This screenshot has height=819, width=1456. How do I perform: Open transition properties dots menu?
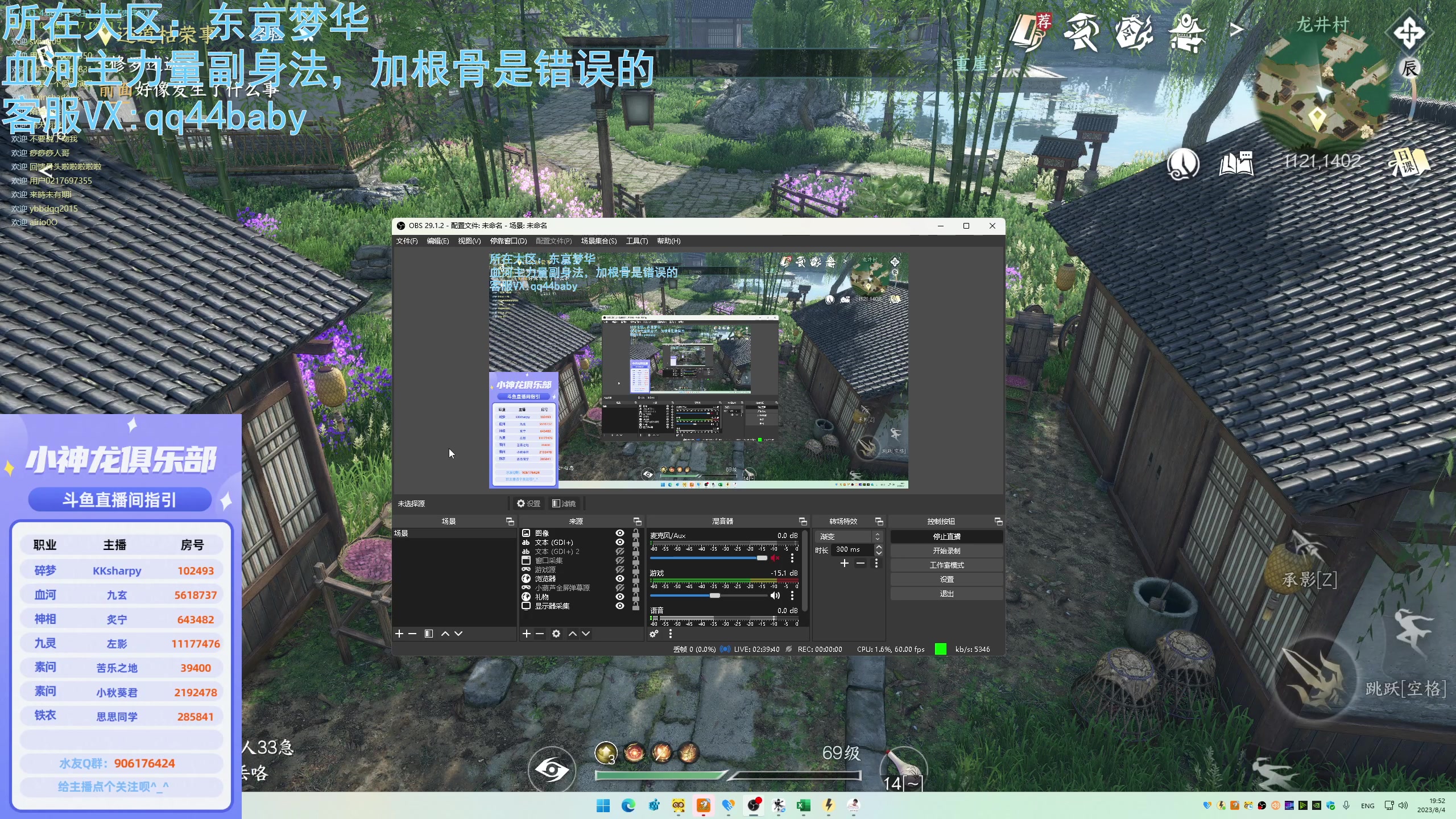click(x=876, y=563)
